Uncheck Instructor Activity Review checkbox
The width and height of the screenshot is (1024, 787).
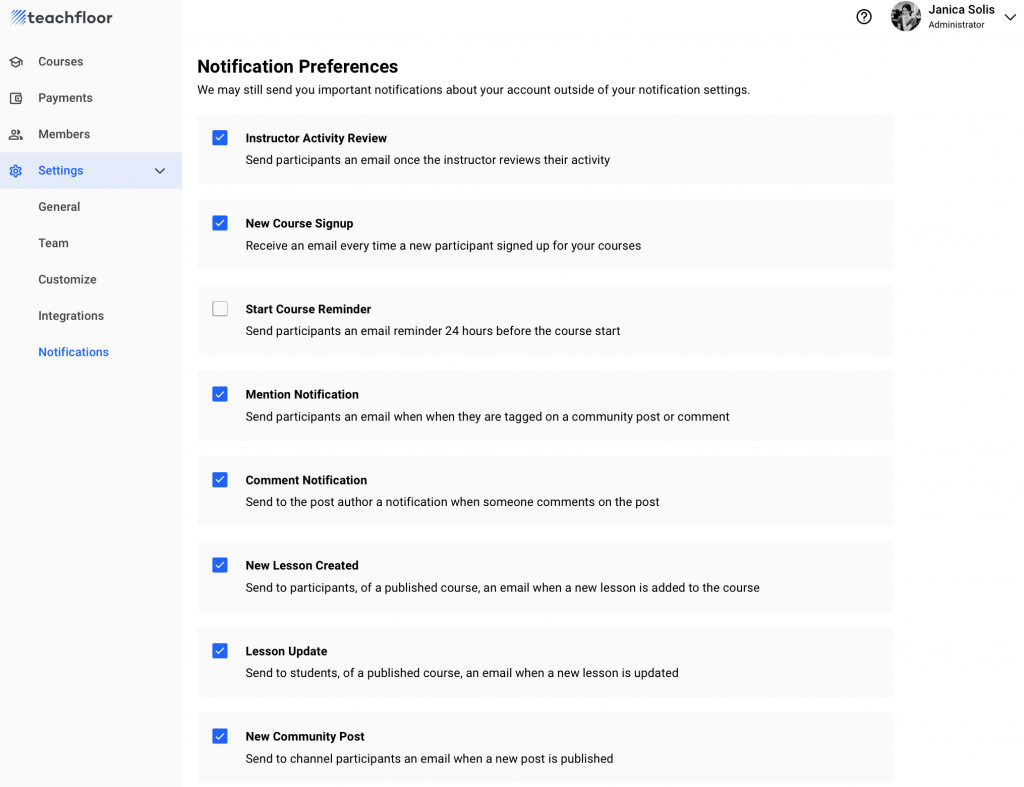pyautogui.click(x=220, y=138)
